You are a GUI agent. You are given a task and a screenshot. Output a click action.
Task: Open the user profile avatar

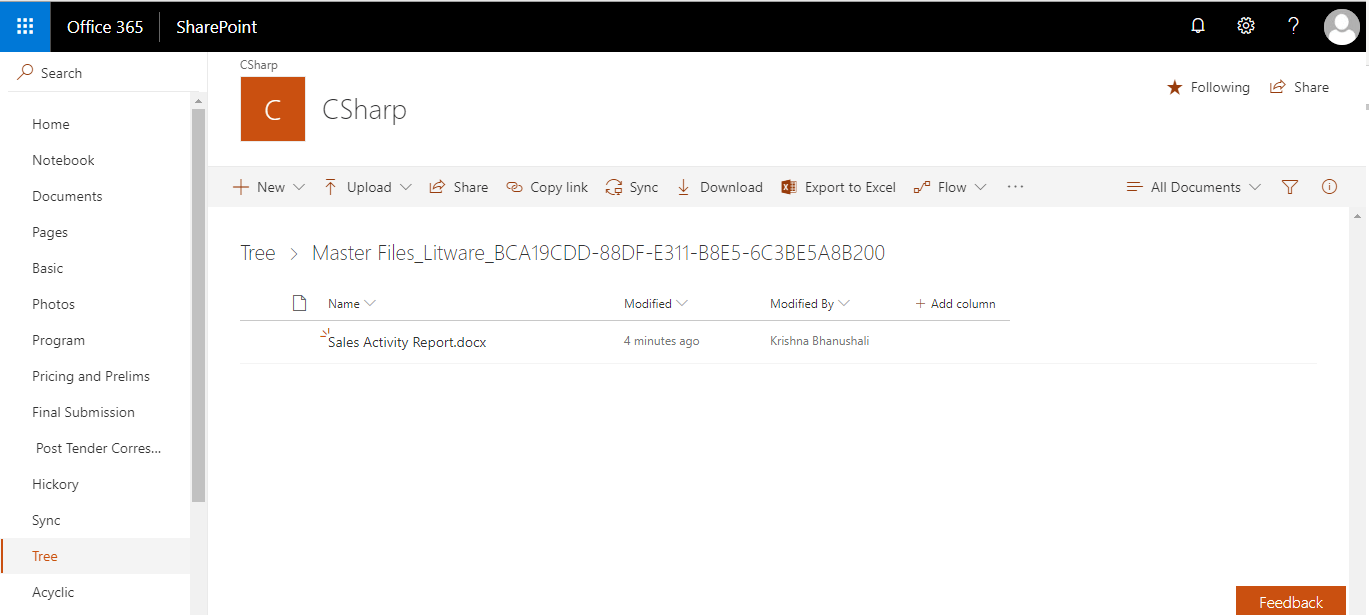click(1341, 27)
